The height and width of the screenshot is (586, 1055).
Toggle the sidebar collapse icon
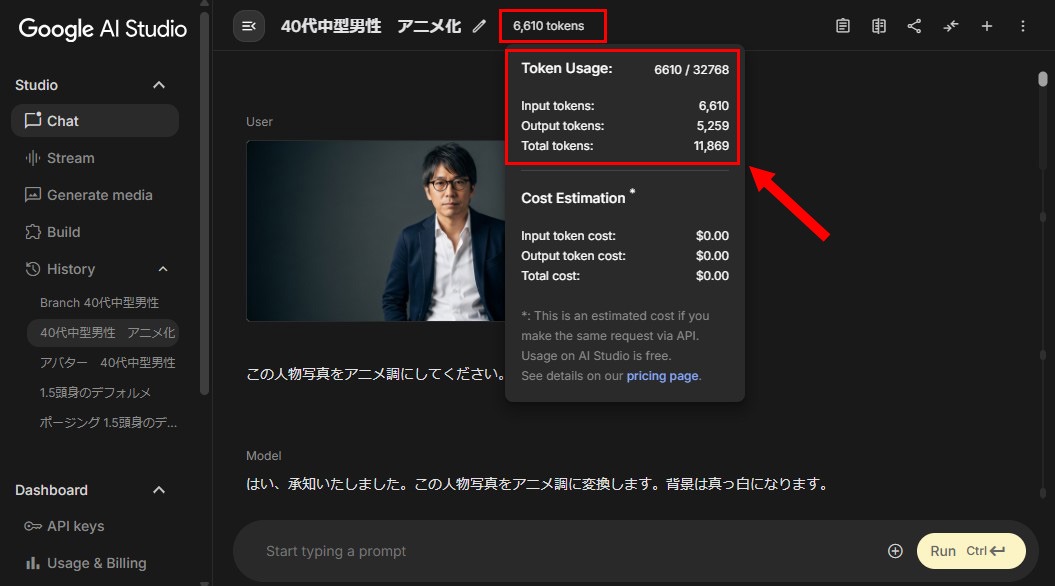249,26
